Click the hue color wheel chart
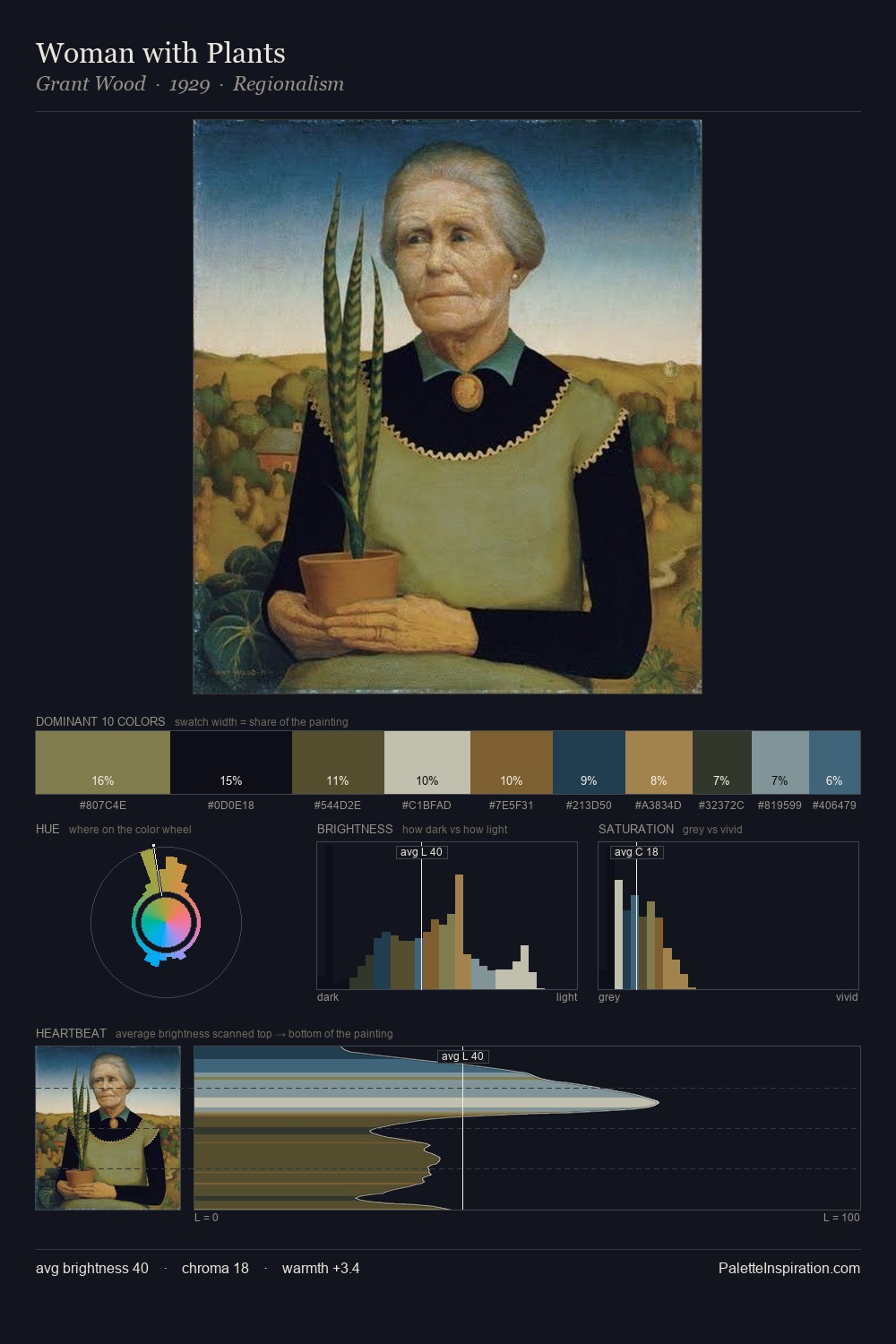 coord(166,921)
